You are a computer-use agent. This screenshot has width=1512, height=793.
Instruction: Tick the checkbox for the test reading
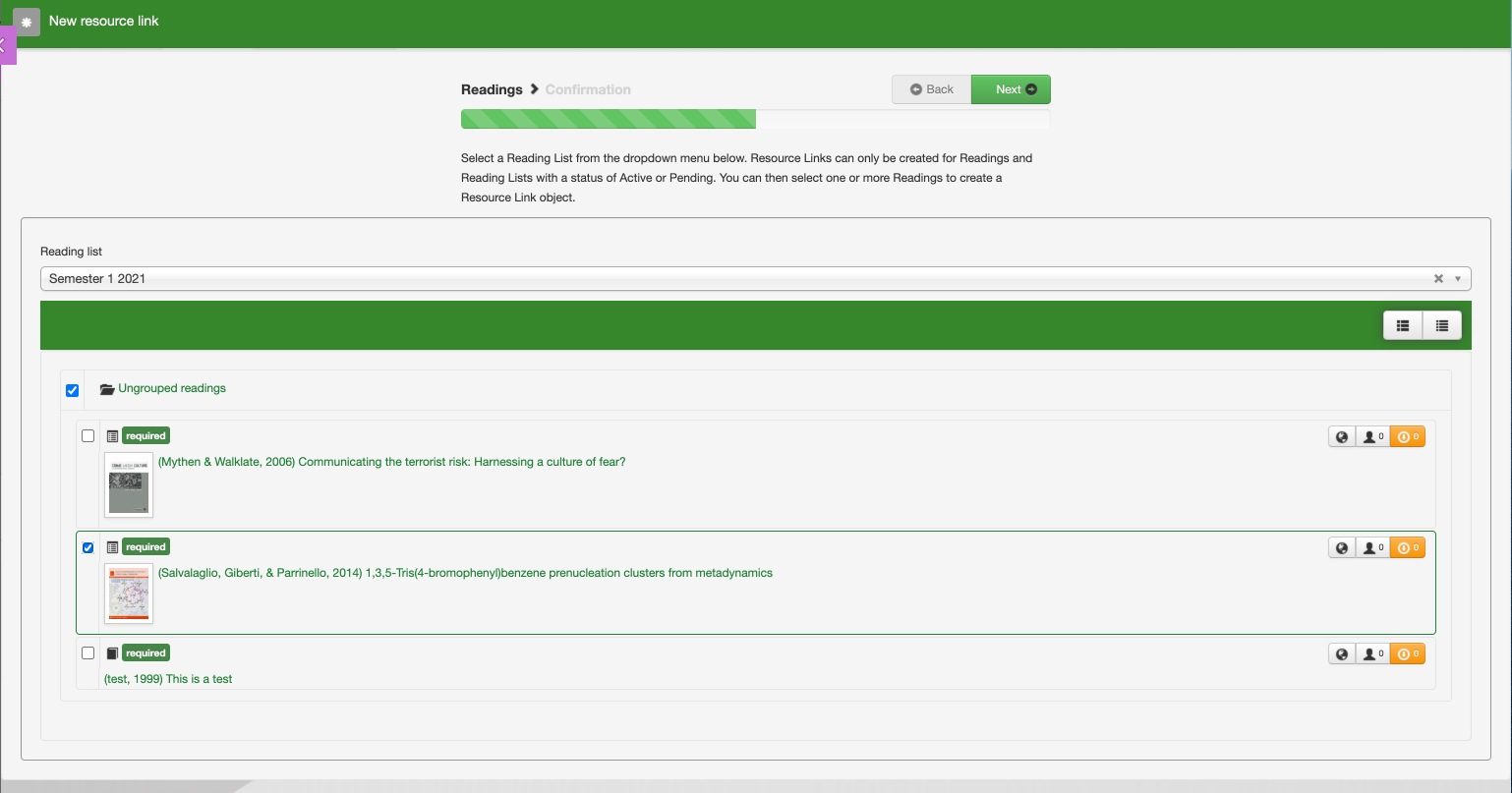88,653
